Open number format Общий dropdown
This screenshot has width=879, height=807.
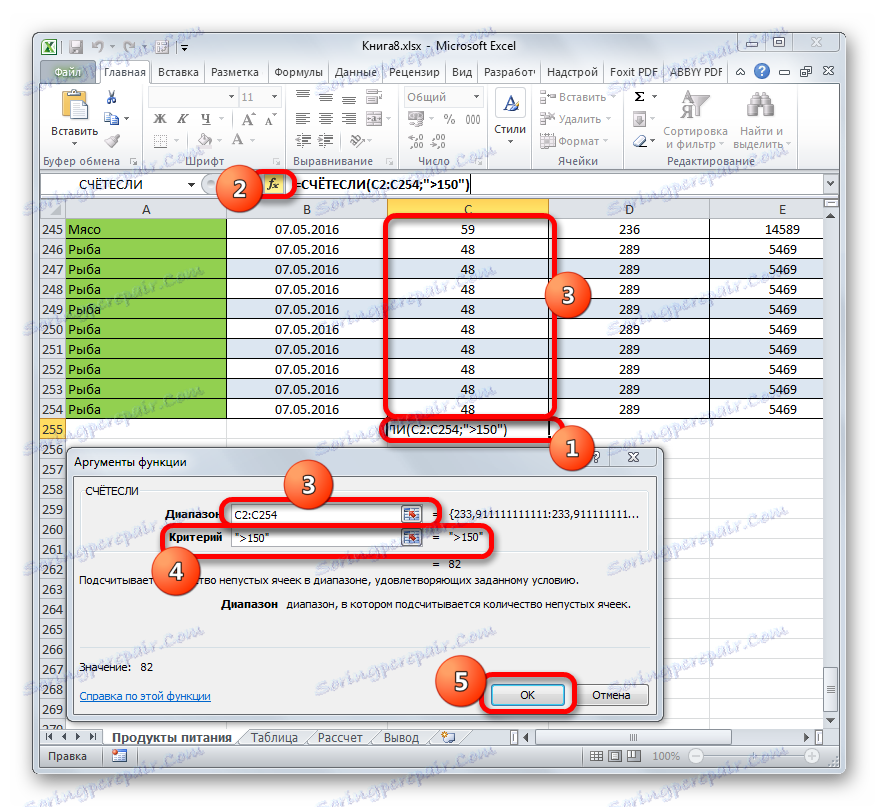click(476, 97)
